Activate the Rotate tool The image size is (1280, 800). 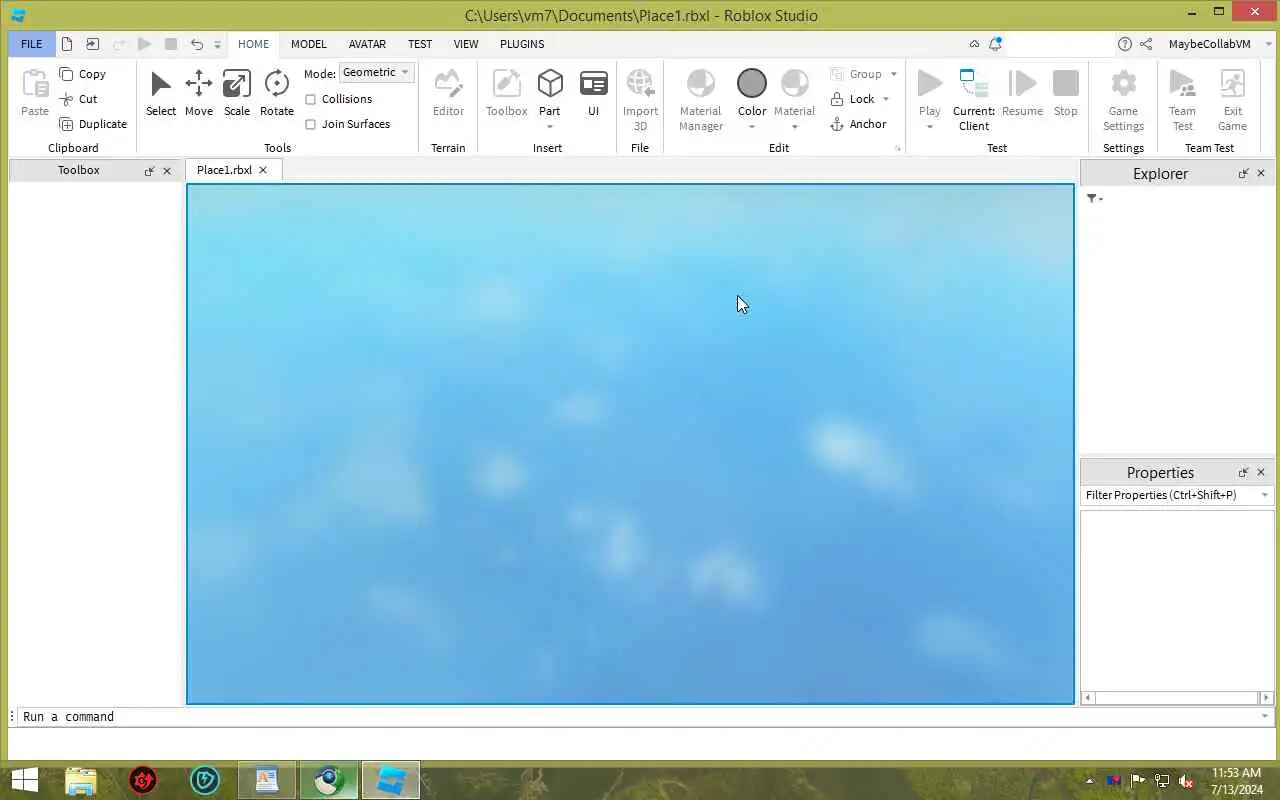coord(277,84)
